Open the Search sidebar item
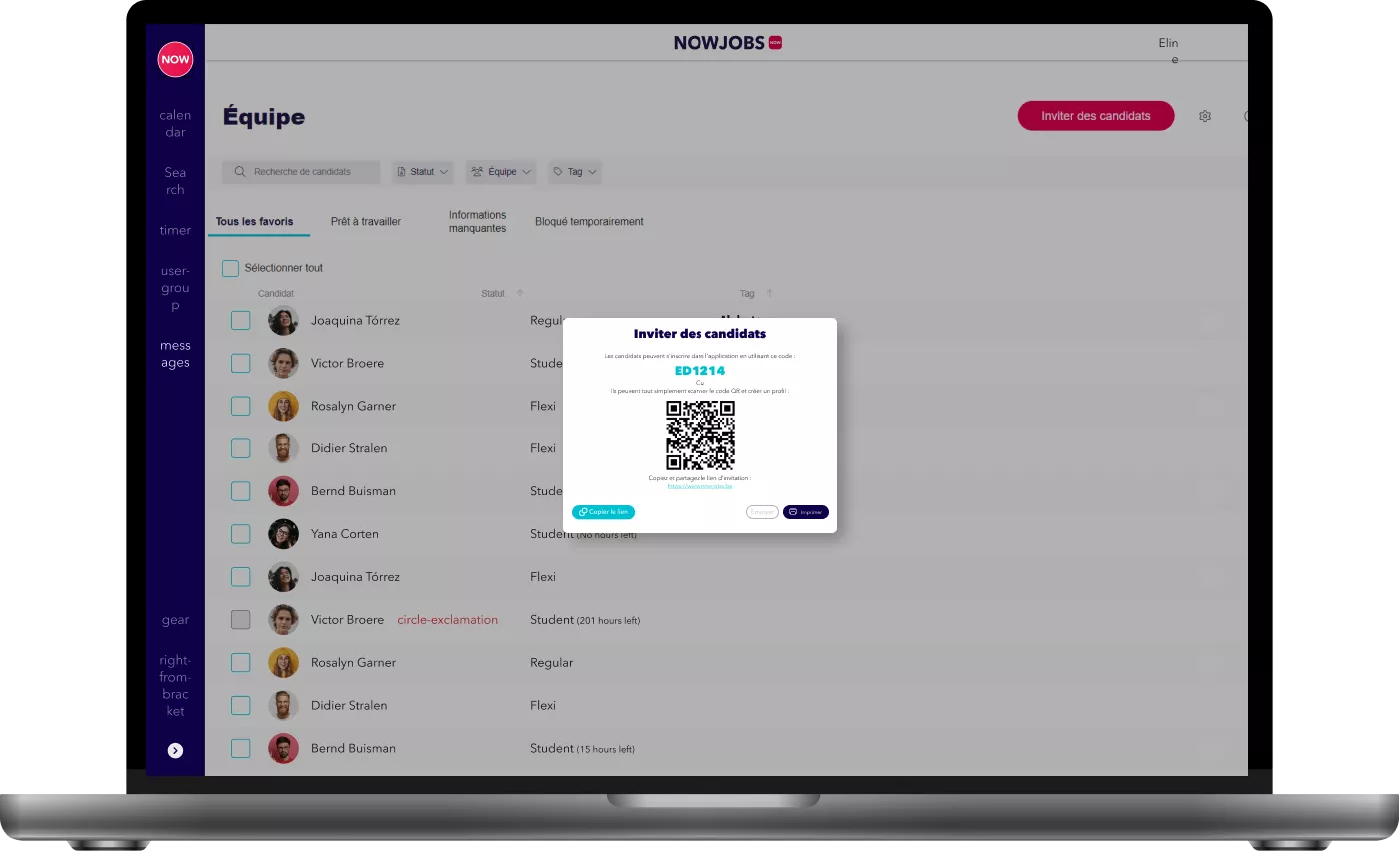Image resolution: width=1400 pixels, height=851 pixels. click(x=175, y=181)
